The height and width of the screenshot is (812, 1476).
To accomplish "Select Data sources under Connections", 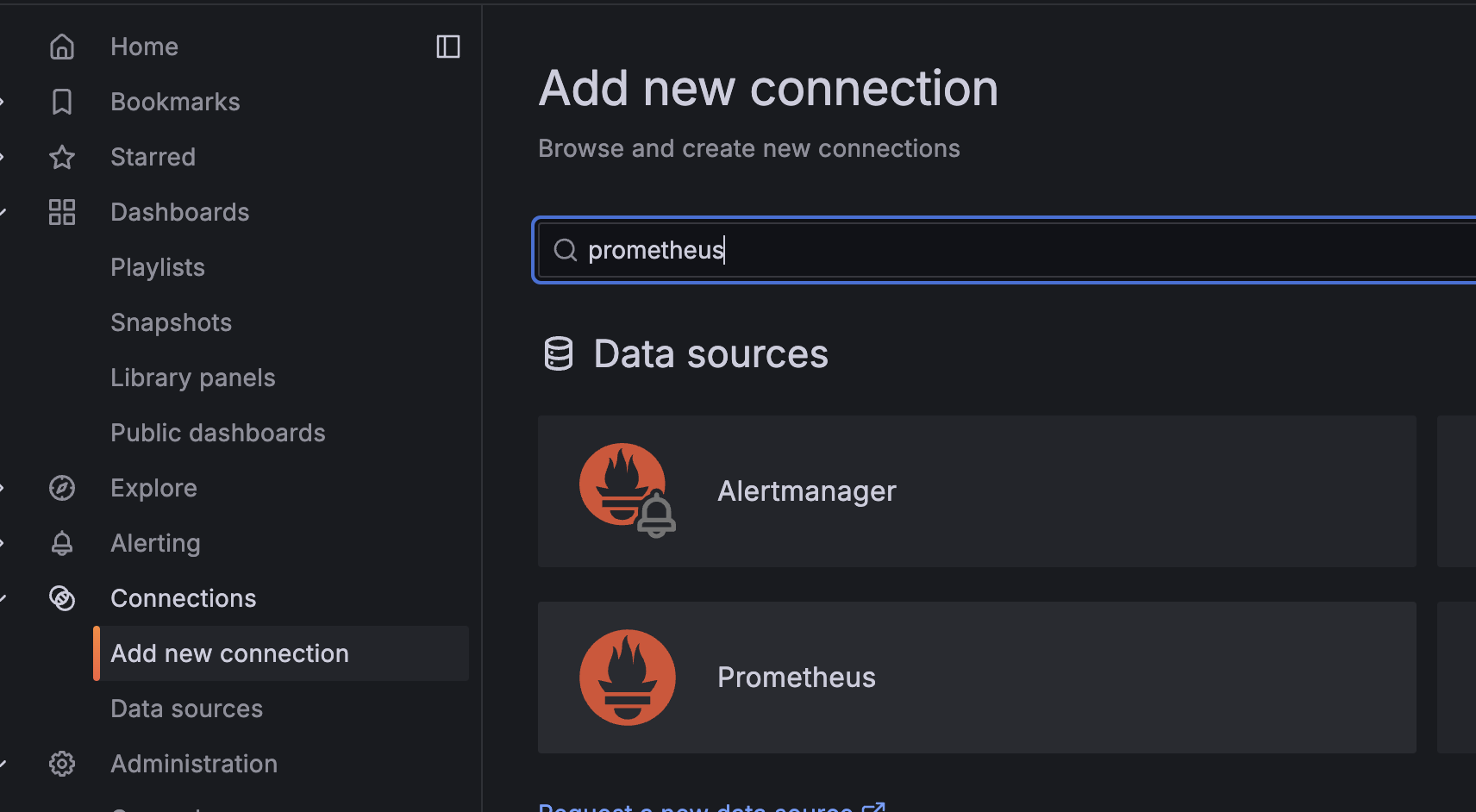I will (x=186, y=708).
